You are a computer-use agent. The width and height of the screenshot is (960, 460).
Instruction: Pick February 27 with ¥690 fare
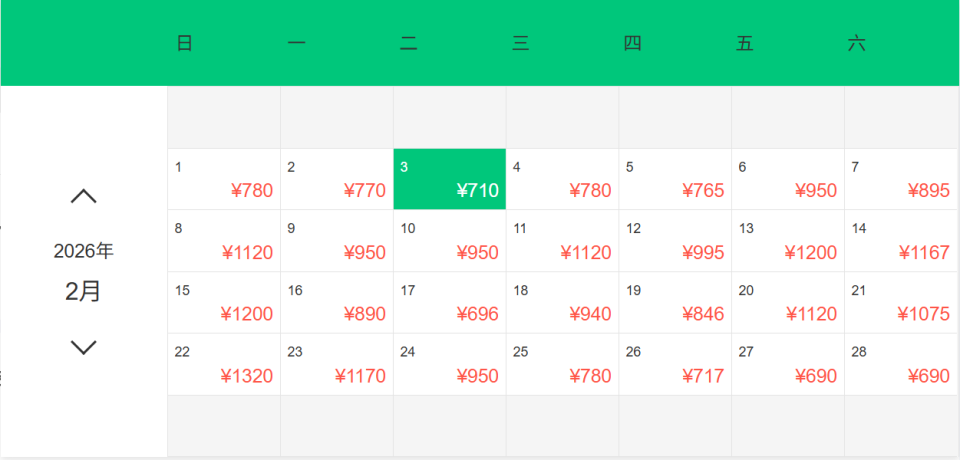pos(788,365)
